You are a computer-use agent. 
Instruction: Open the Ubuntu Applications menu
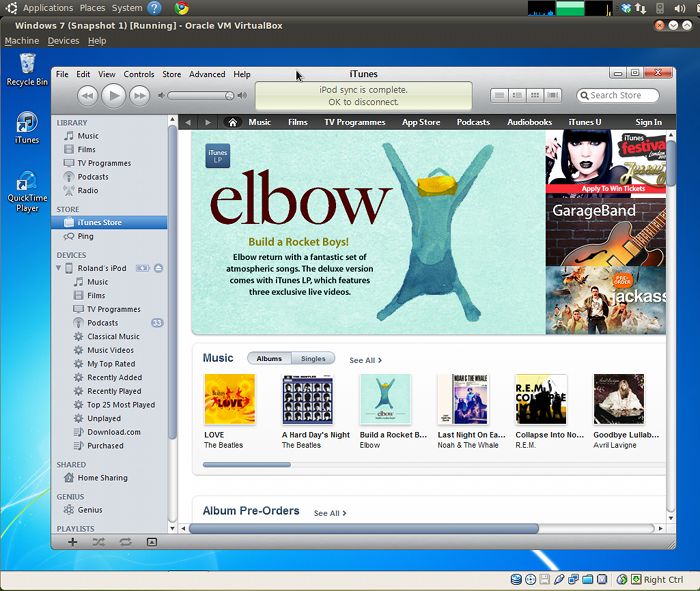coord(48,8)
